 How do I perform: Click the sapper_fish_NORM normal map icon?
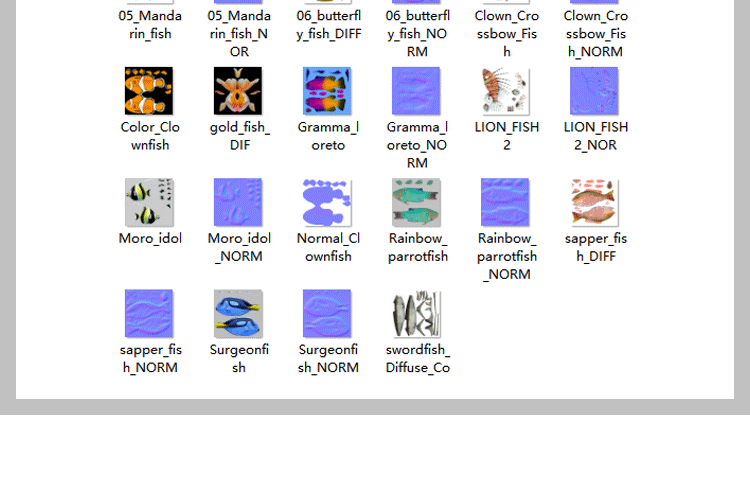149,313
